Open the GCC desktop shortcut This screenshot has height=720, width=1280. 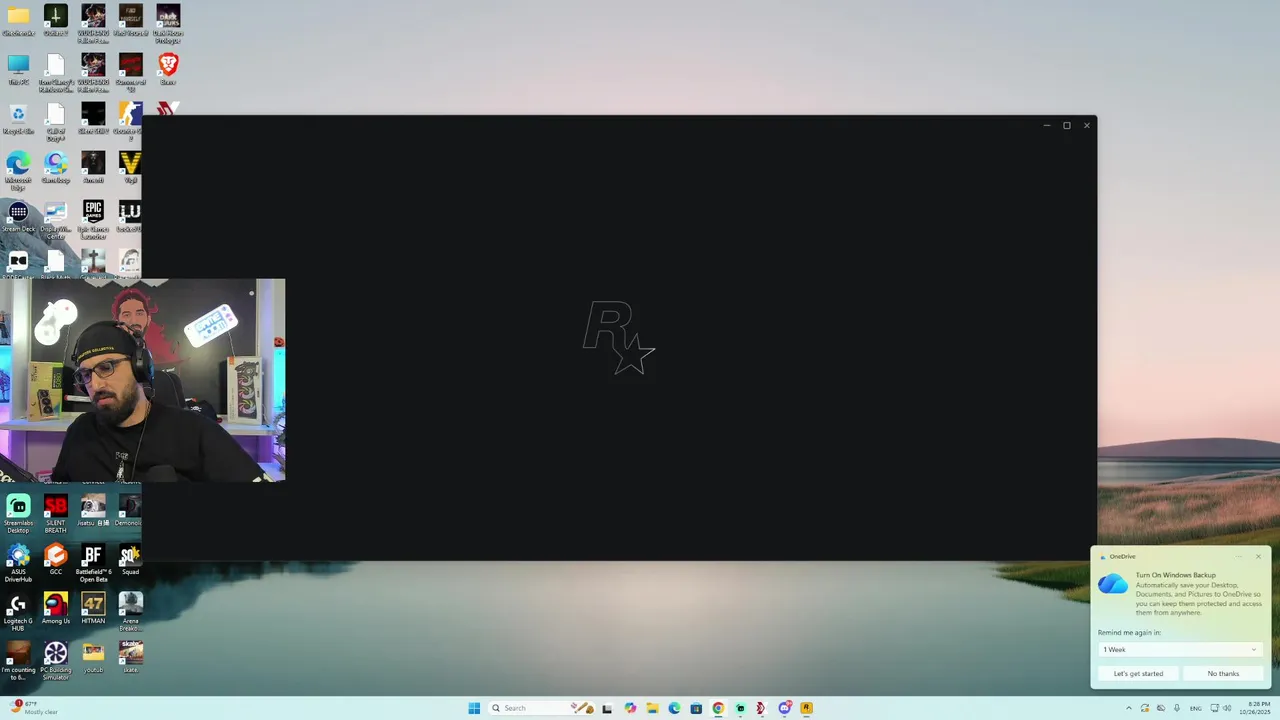56,559
